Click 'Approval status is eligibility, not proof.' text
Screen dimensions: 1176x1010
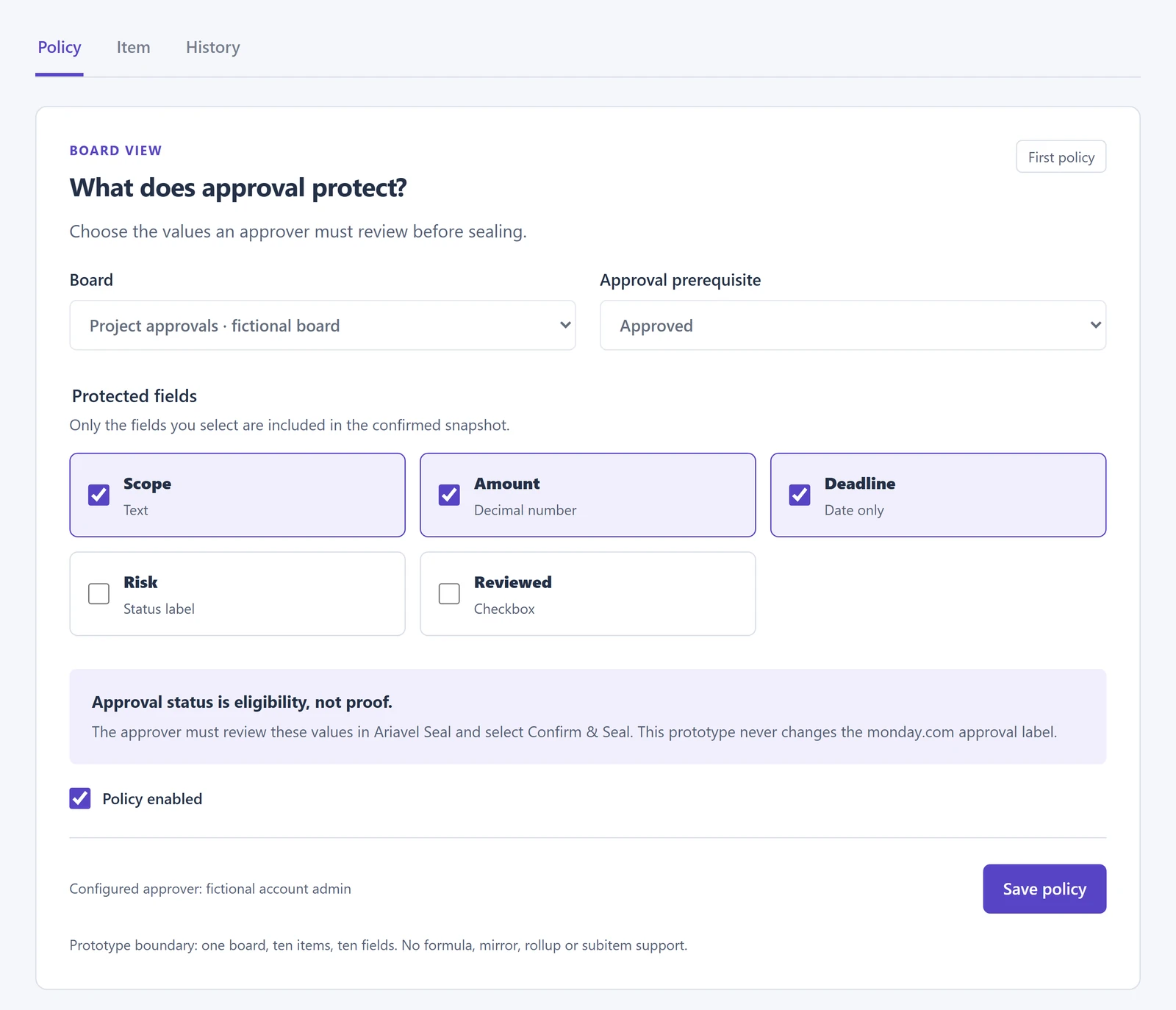click(242, 702)
